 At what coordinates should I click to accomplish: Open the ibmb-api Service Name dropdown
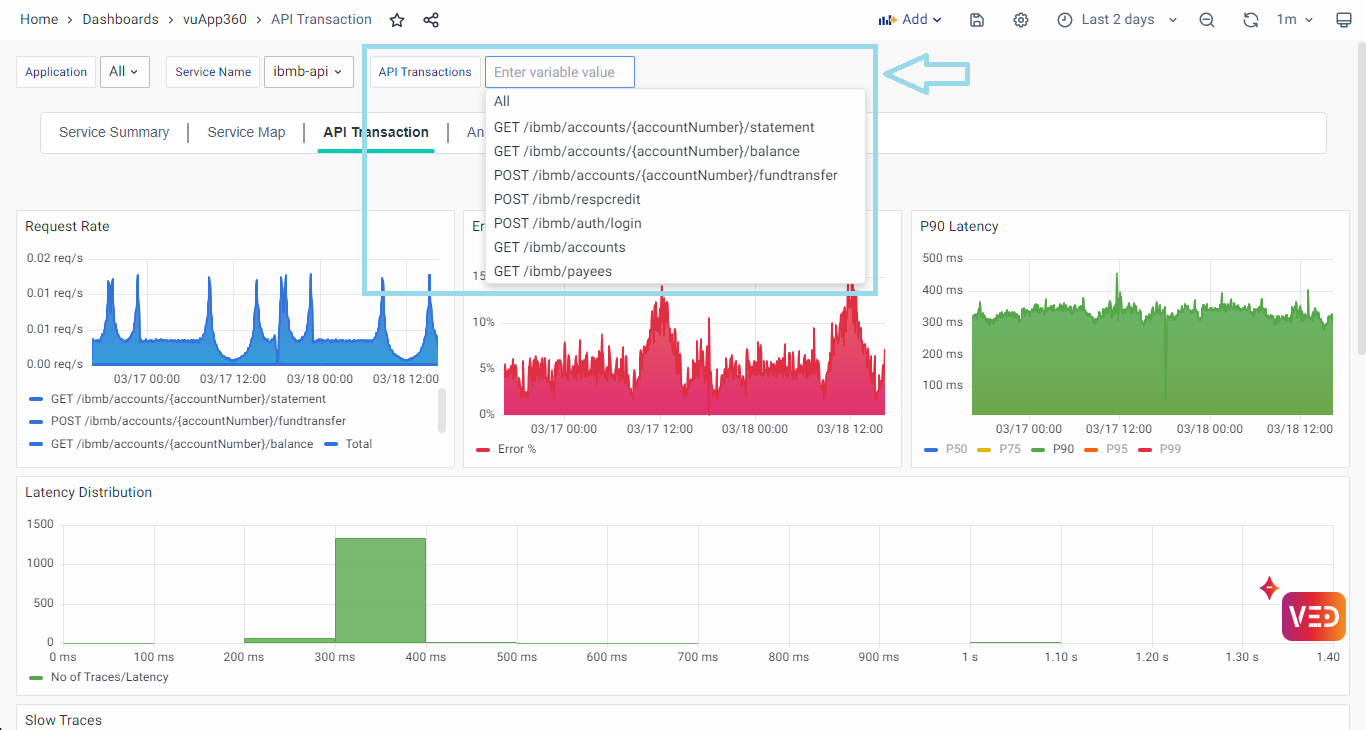tap(308, 72)
